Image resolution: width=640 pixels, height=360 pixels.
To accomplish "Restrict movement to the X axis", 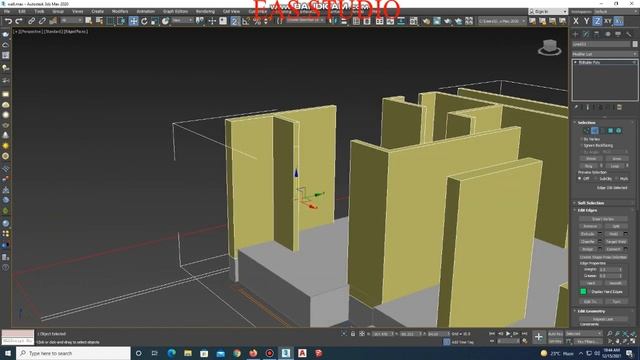I will [576, 21].
